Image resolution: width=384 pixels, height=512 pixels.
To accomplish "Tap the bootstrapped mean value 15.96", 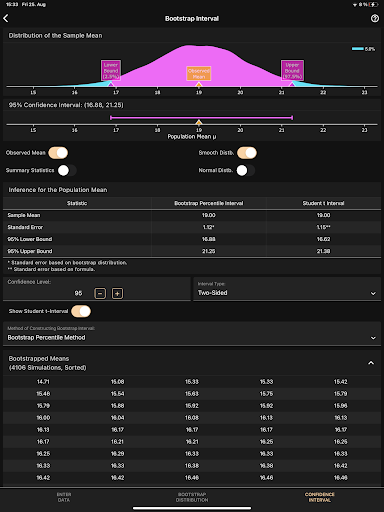I will [x=341, y=406].
